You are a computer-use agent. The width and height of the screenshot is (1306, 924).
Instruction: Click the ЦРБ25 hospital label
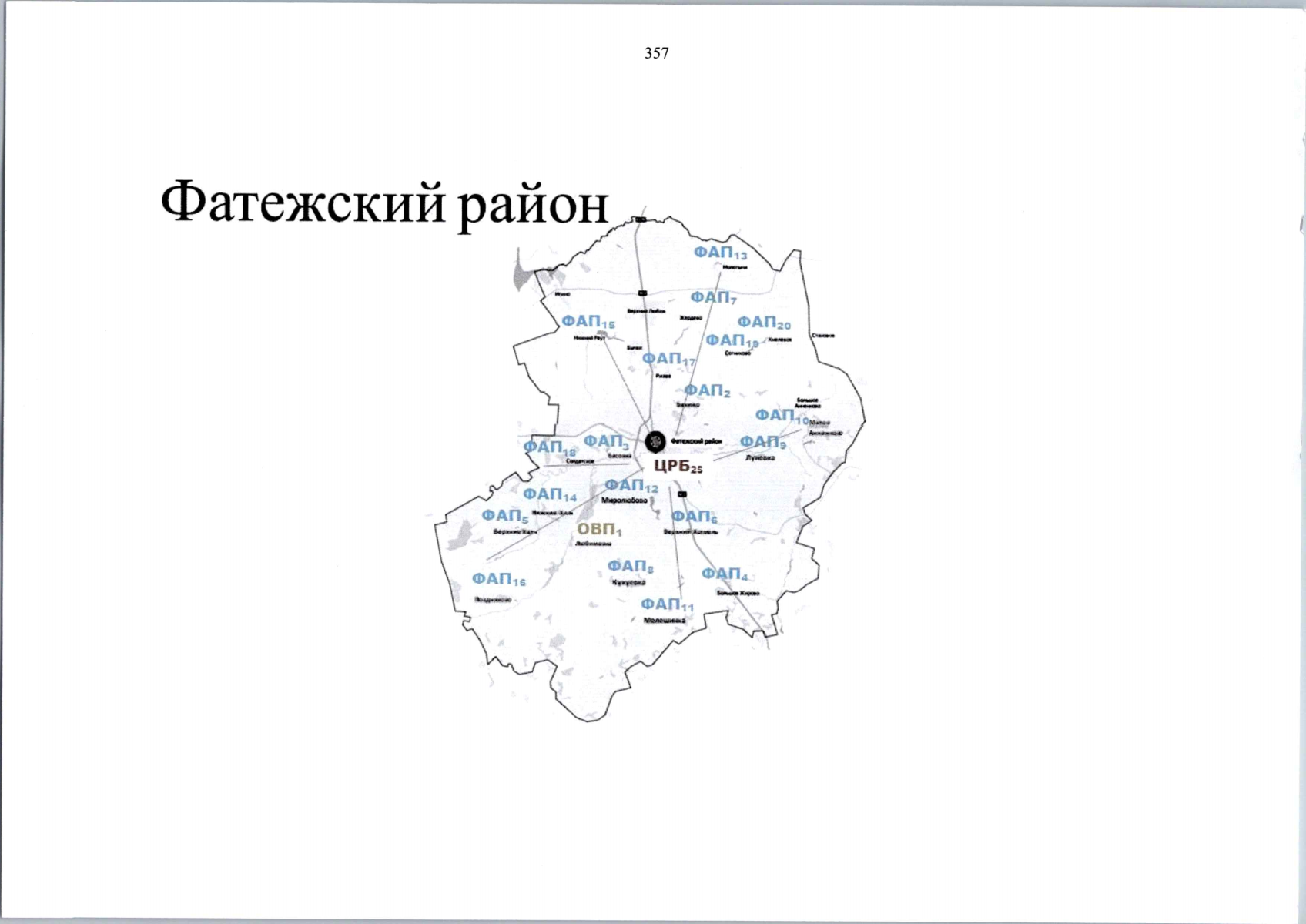(678, 467)
